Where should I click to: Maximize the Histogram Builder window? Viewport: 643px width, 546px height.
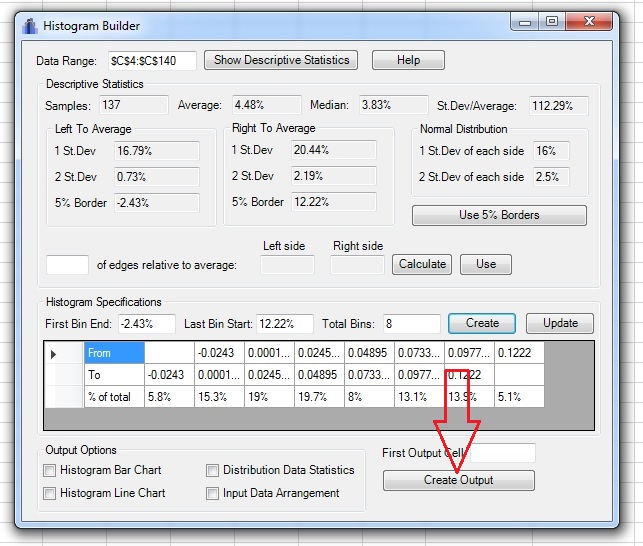(x=552, y=21)
